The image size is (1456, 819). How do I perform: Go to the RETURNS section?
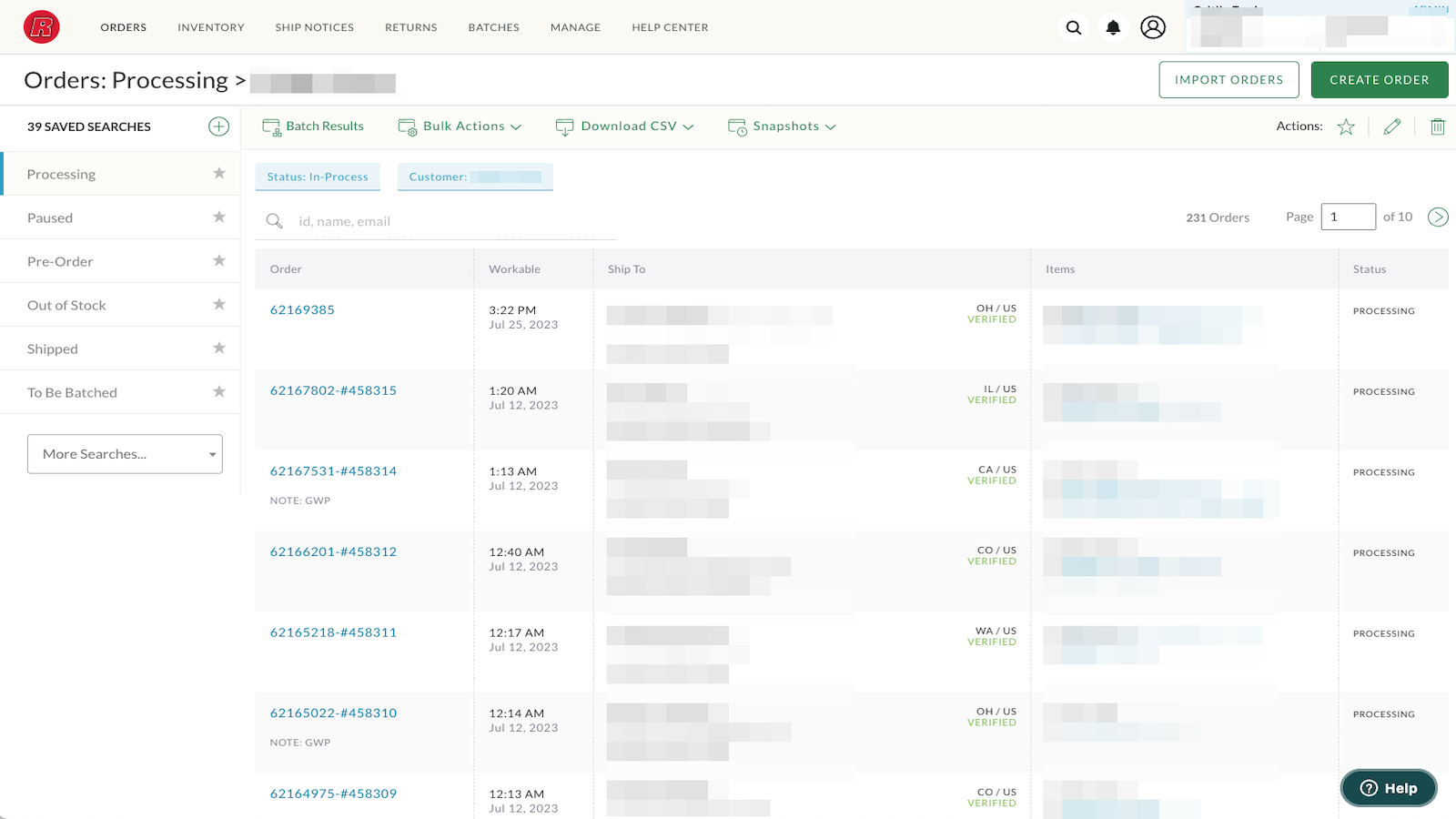410,27
